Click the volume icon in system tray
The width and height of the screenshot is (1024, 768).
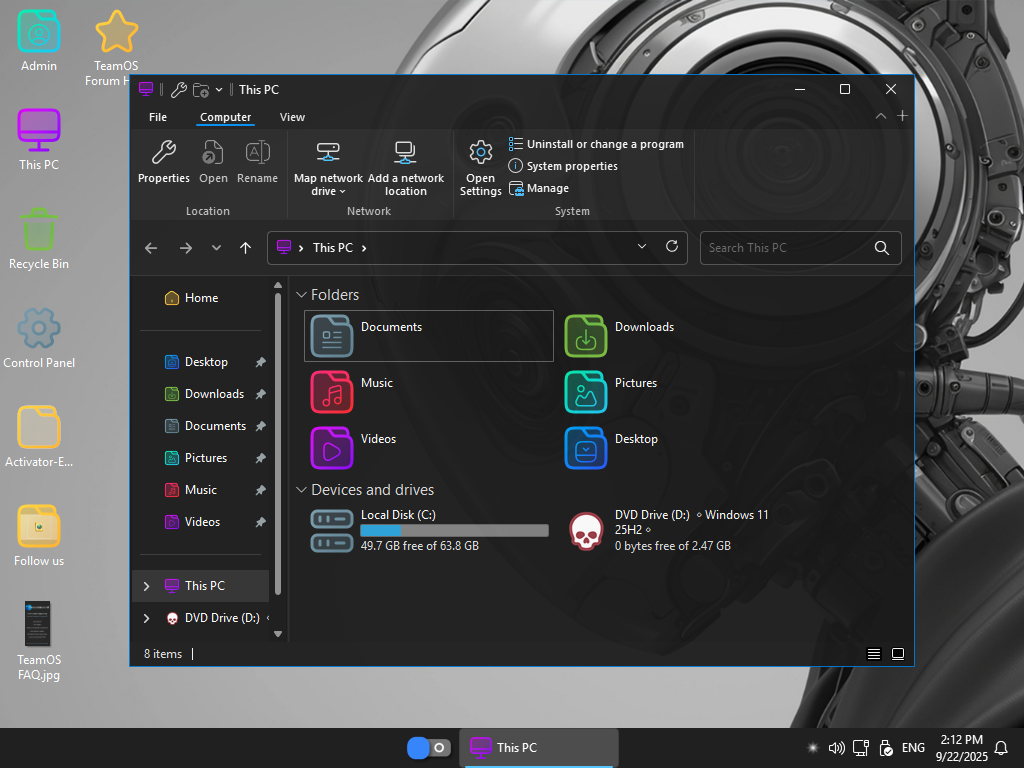click(x=836, y=748)
